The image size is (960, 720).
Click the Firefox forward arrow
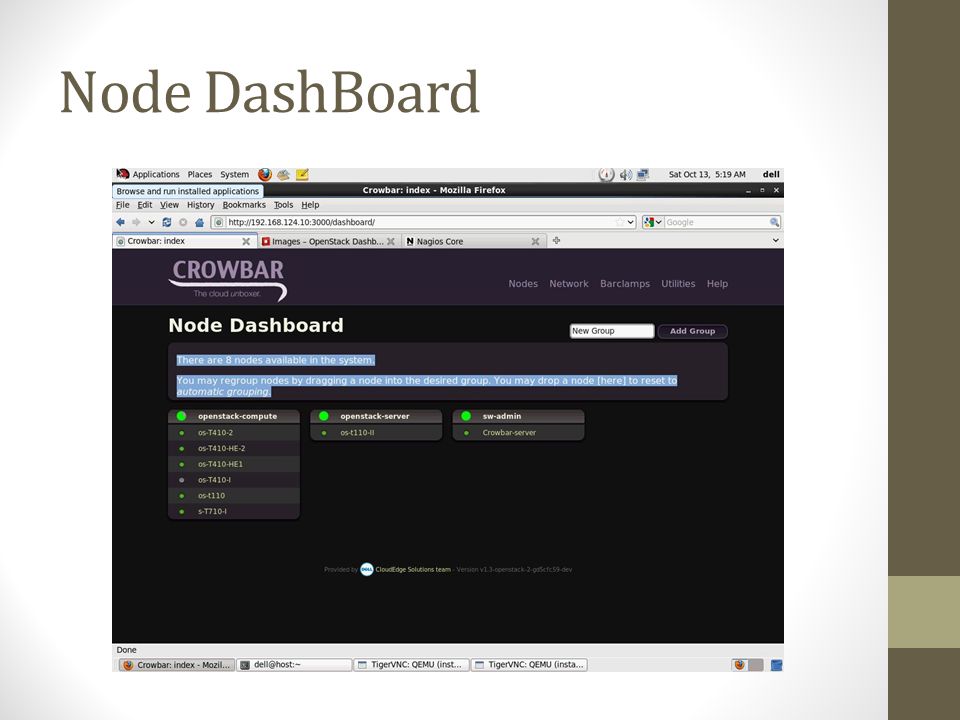(x=136, y=222)
